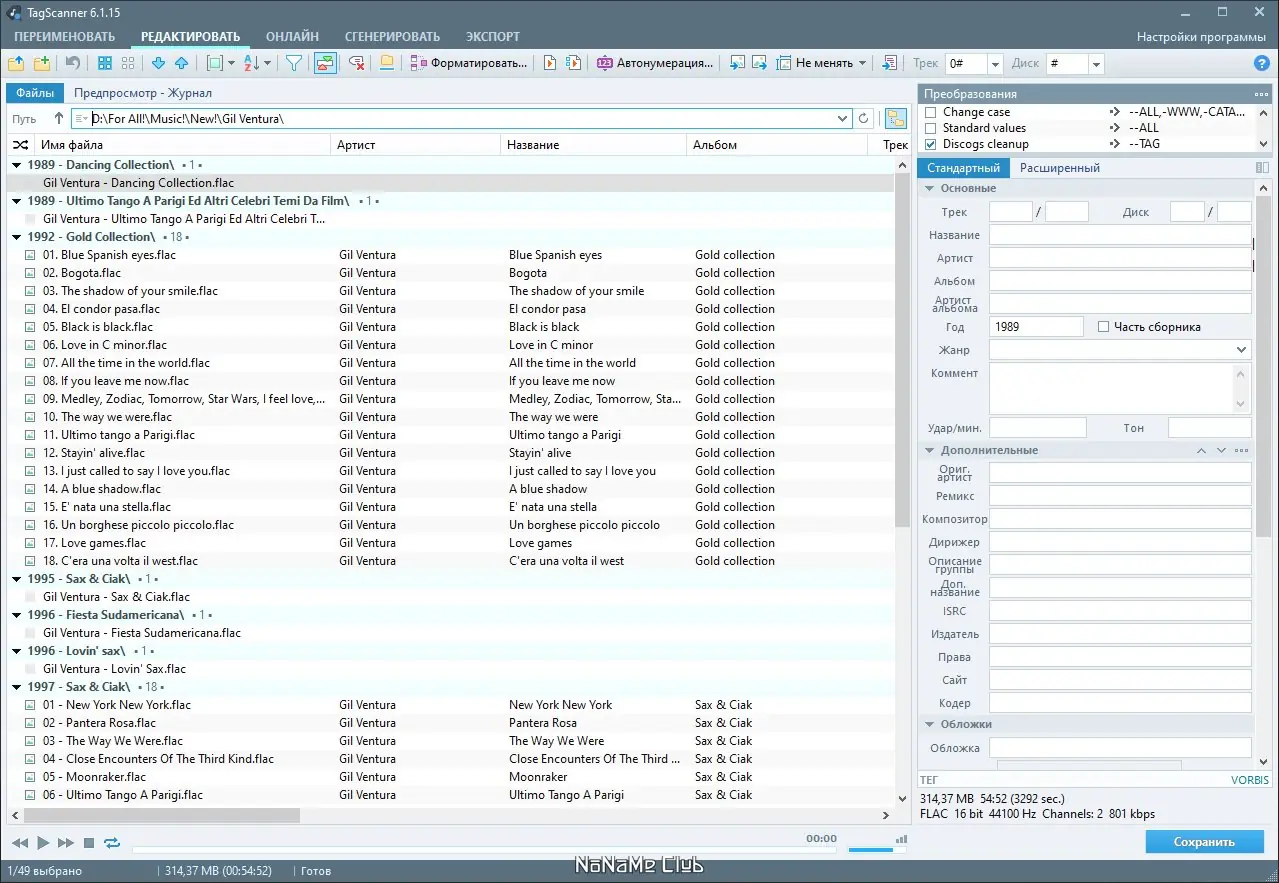1279x883 pixels.
Task: Open the Предпросмотр - Журнал tab
Action: click(x=143, y=93)
